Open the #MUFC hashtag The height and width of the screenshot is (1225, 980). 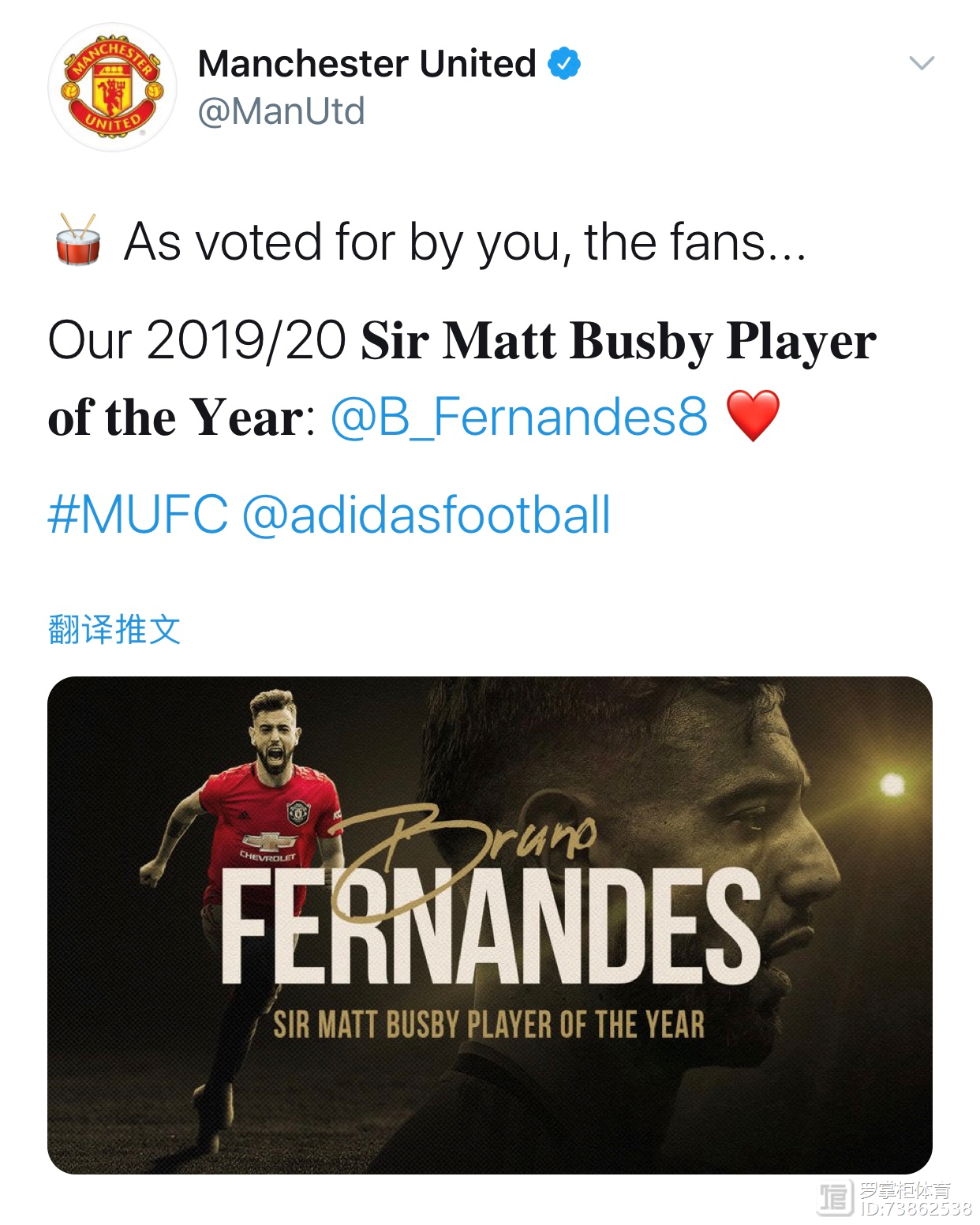pos(137,515)
